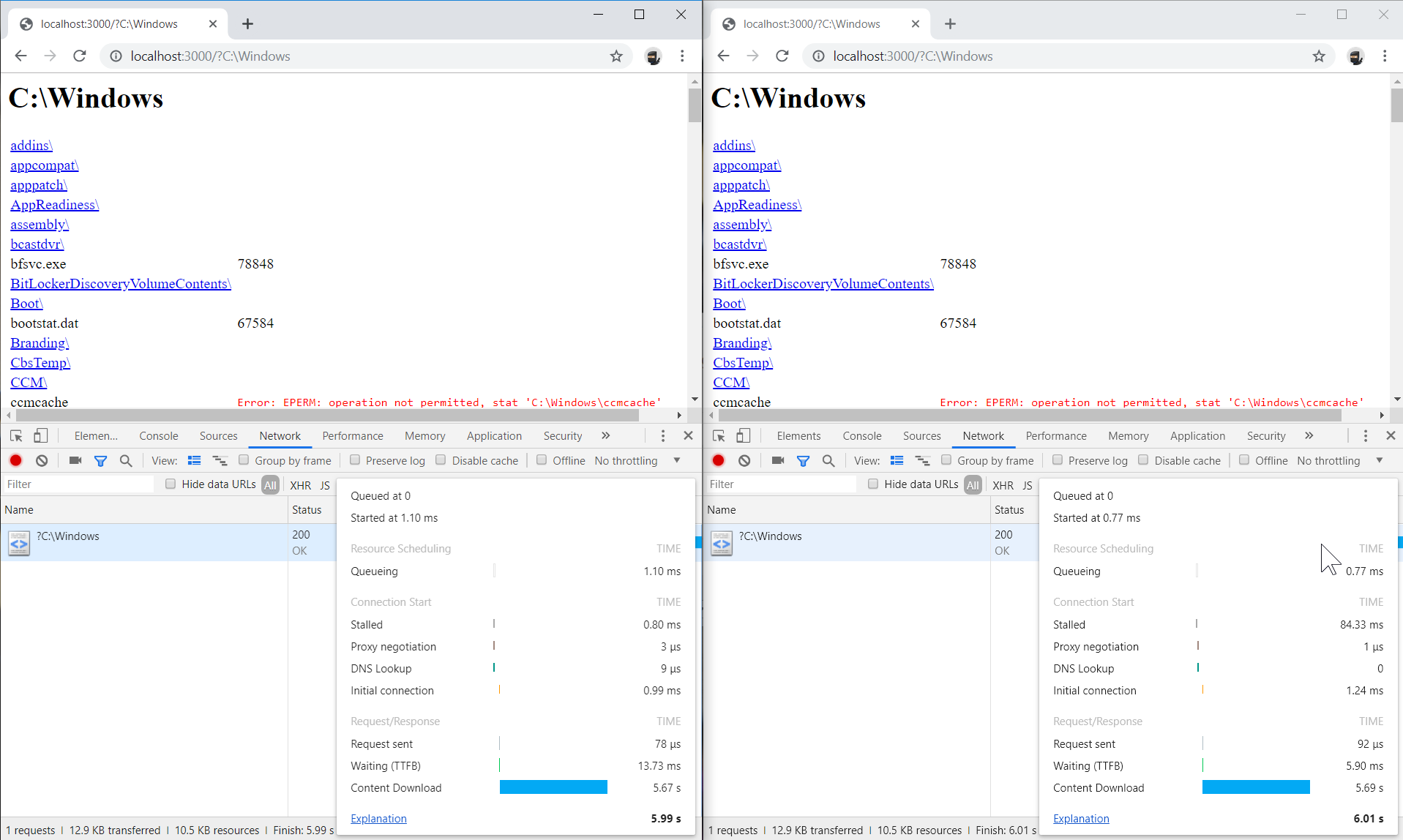
Task: Click the right page horizontal scrollbar thumb
Action: tap(1030, 415)
